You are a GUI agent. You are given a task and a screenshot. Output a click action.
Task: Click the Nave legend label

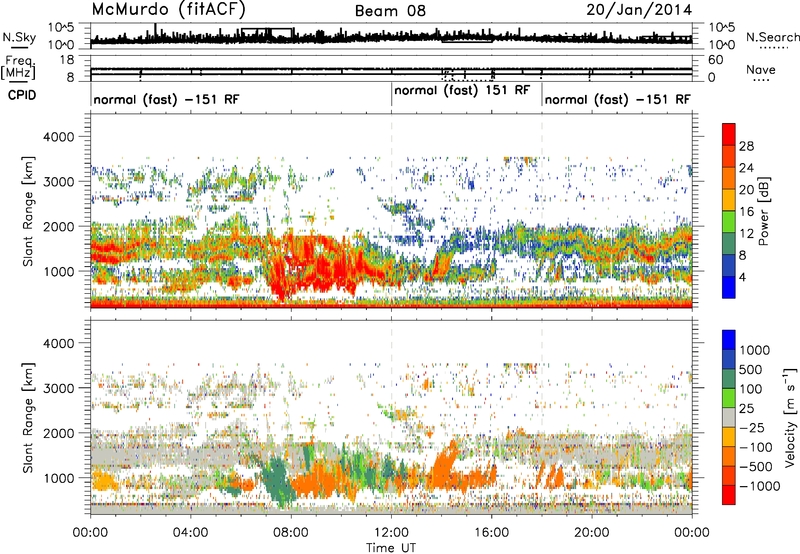(x=761, y=70)
